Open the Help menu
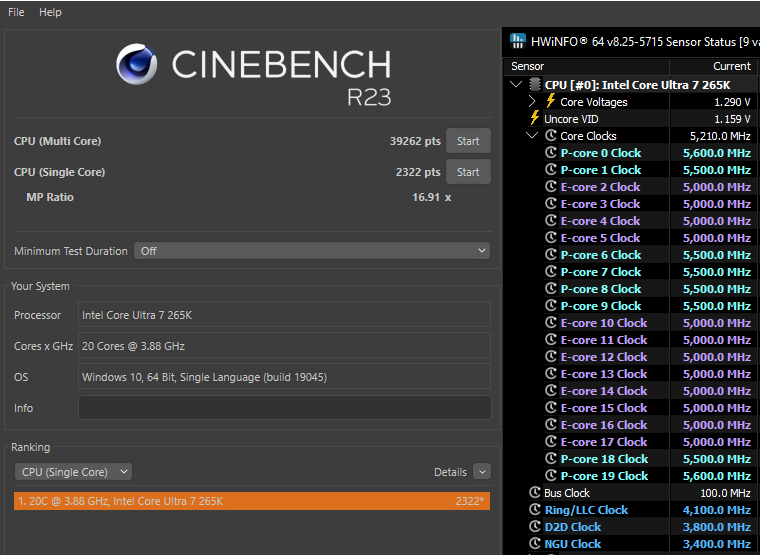The width and height of the screenshot is (760, 555). [x=50, y=12]
